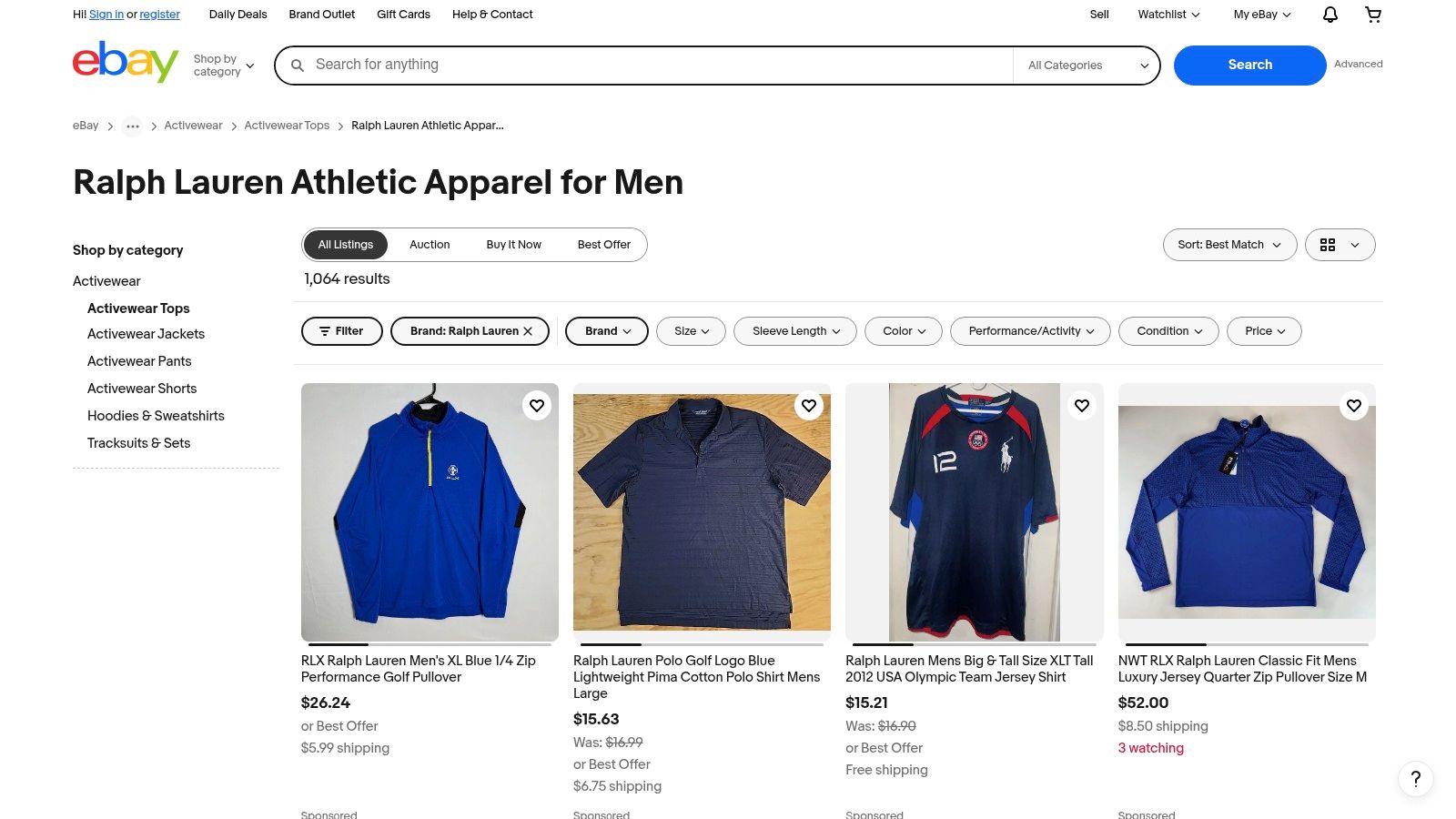The height and width of the screenshot is (819, 1456).
Task: Click the breadcrumb ellipsis icon
Action: [x=133, y=126]
